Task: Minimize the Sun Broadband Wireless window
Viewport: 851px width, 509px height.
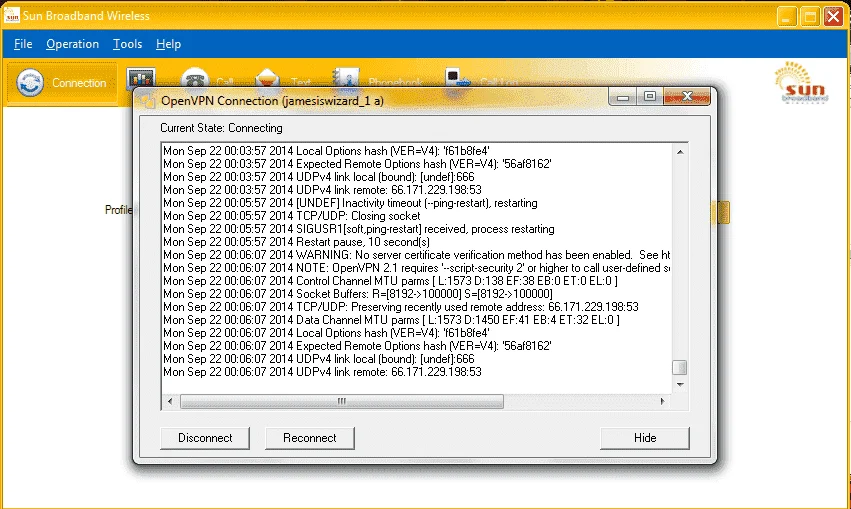Action: click(x=786, y=16)
